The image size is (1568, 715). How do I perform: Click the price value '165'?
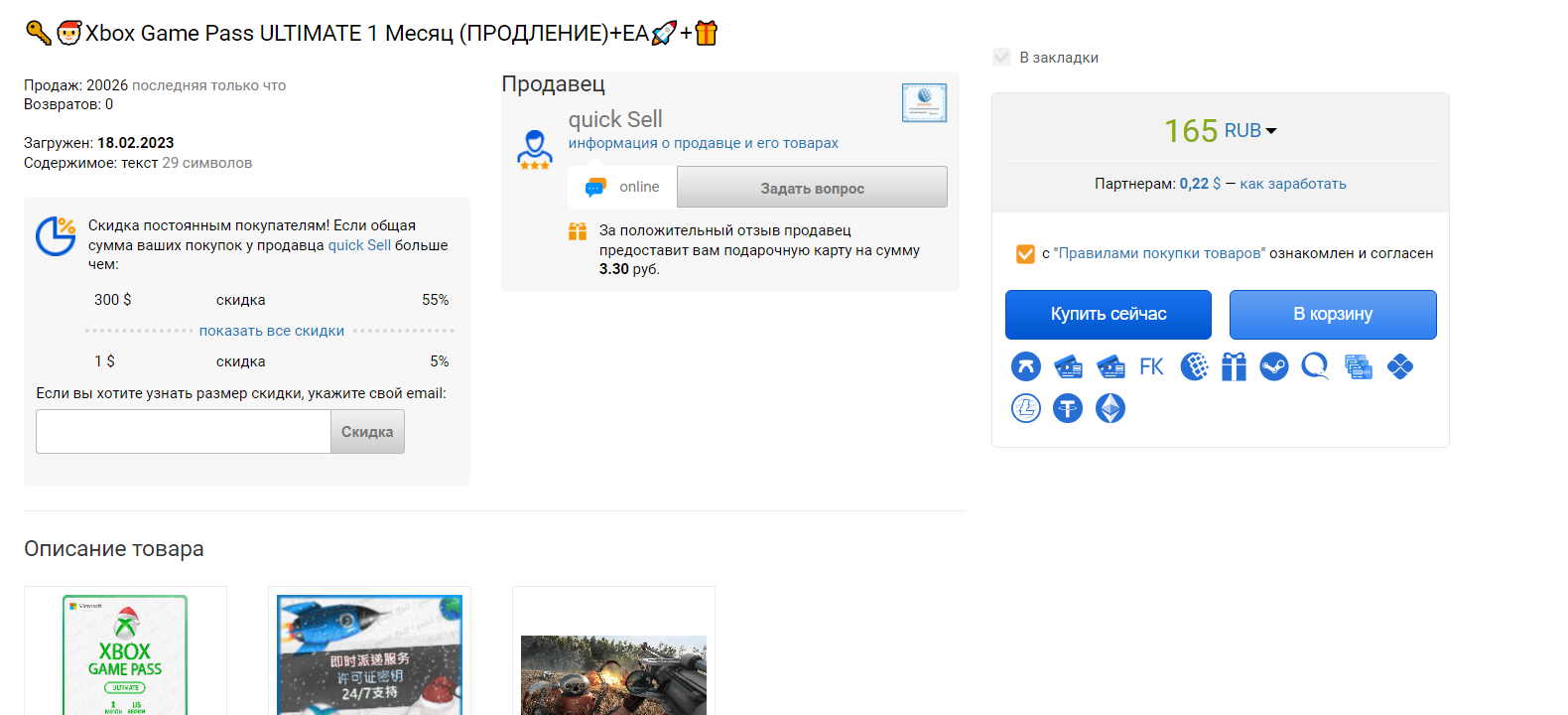point(1191,131)
